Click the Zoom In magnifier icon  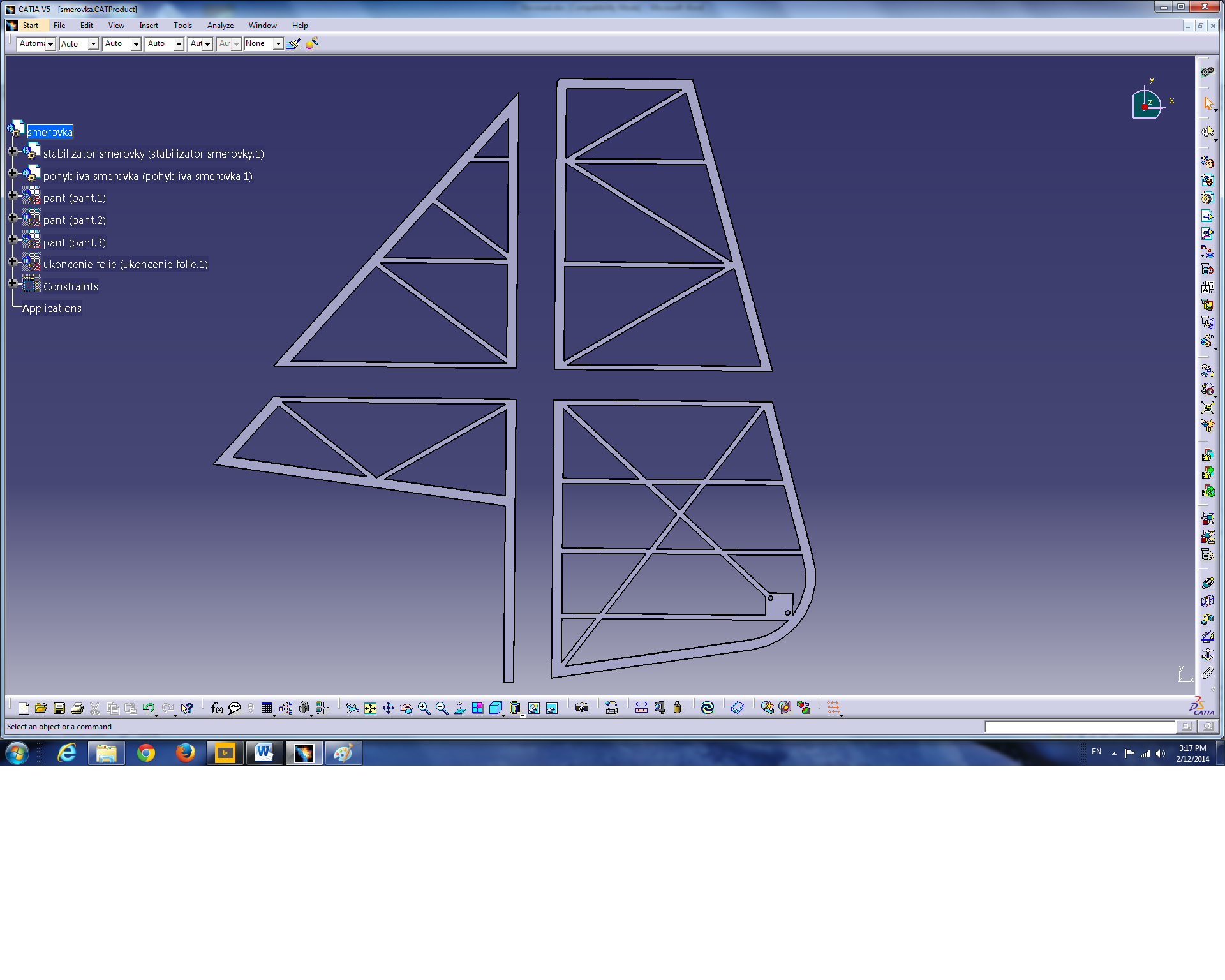(424, 708)
